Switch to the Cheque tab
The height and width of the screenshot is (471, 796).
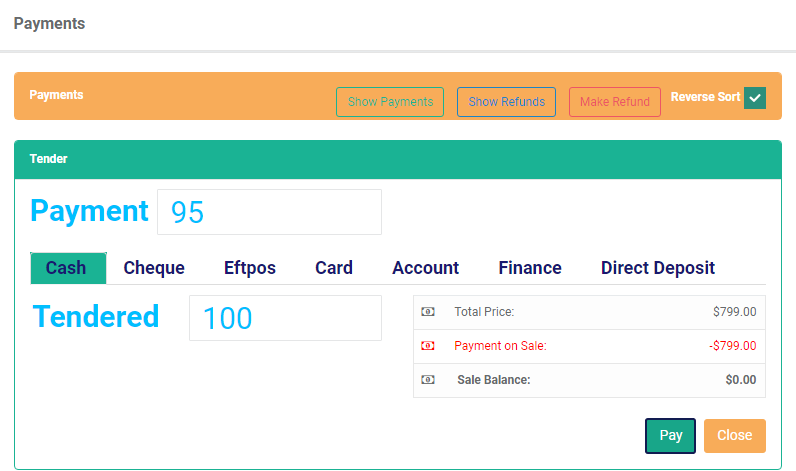click(154, 268)
